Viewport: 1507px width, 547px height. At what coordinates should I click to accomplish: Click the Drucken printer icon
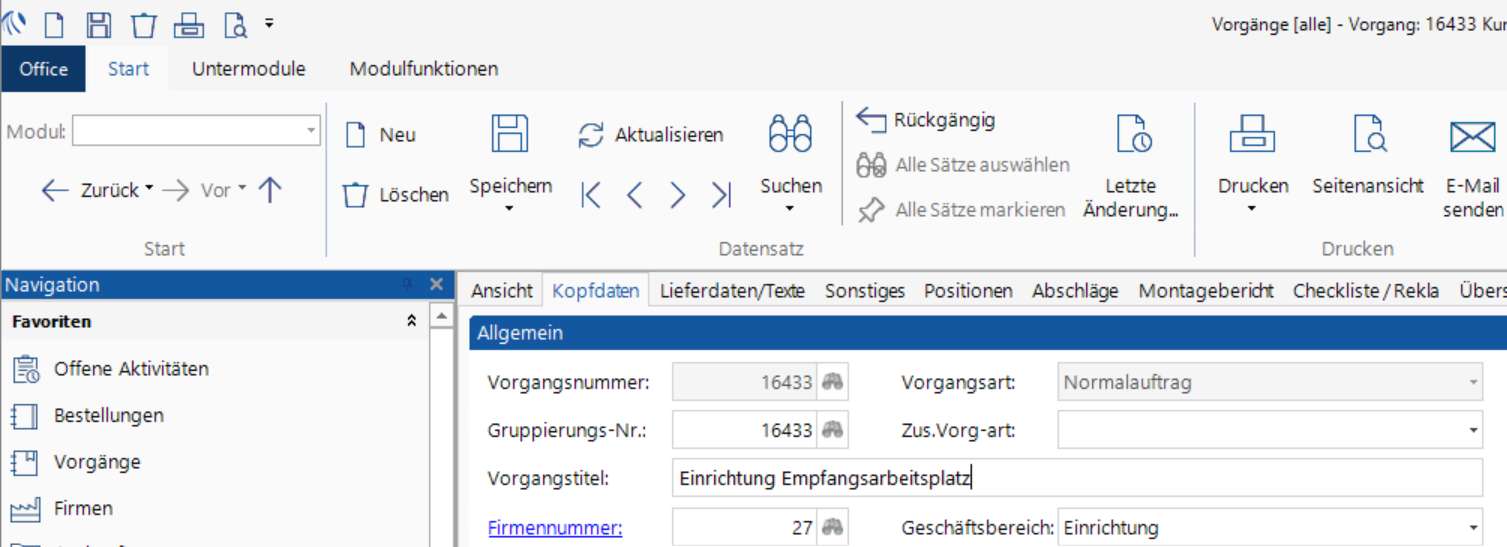coord(1252,134)
